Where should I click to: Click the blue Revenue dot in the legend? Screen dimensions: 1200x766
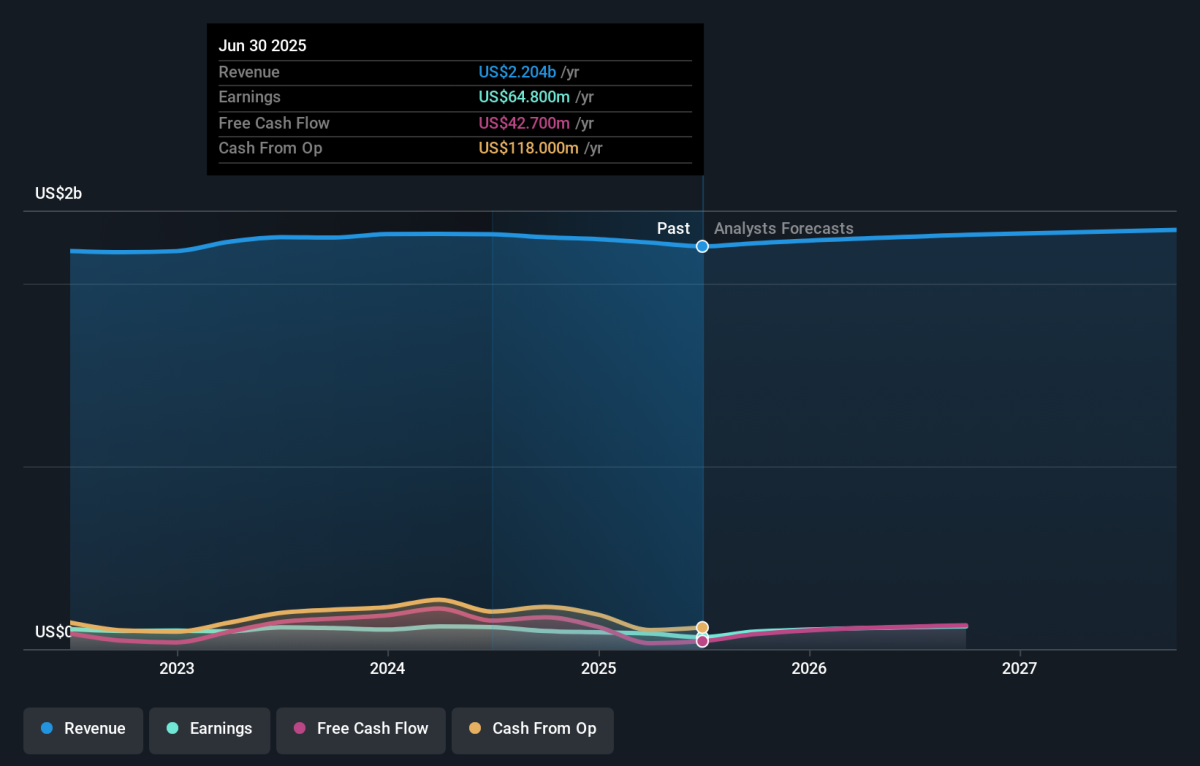(47, 729)
